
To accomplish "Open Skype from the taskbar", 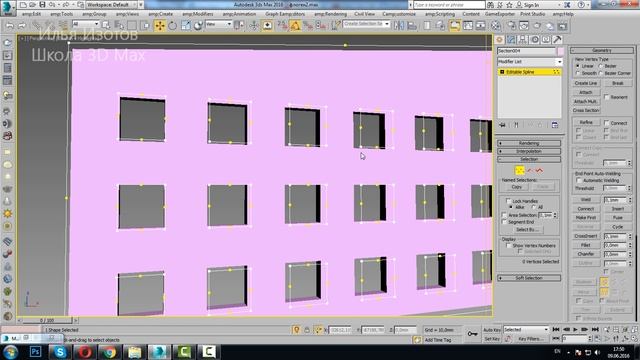I will (x=60, y=352).
